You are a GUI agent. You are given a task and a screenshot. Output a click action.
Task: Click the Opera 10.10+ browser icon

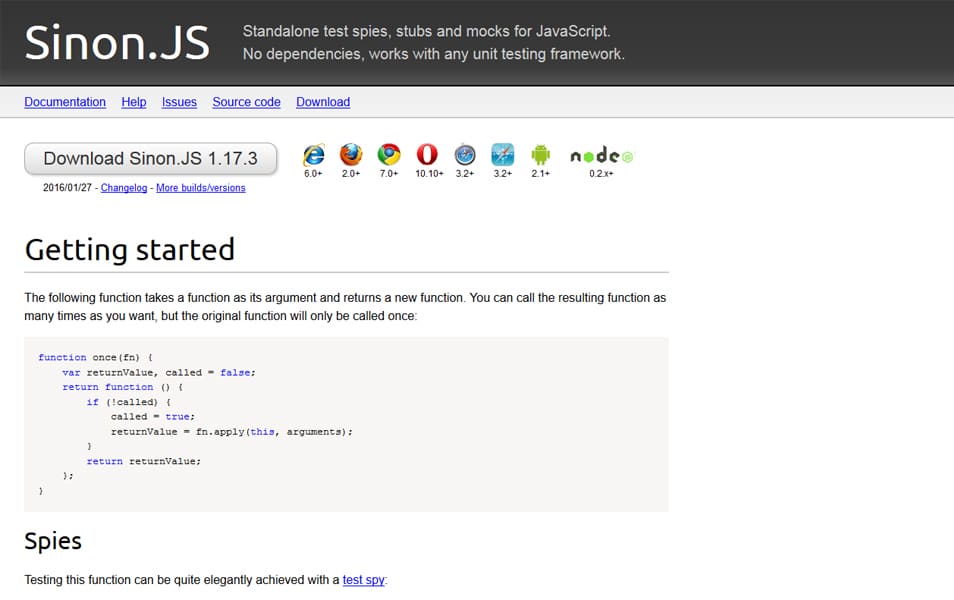[427, 155]
